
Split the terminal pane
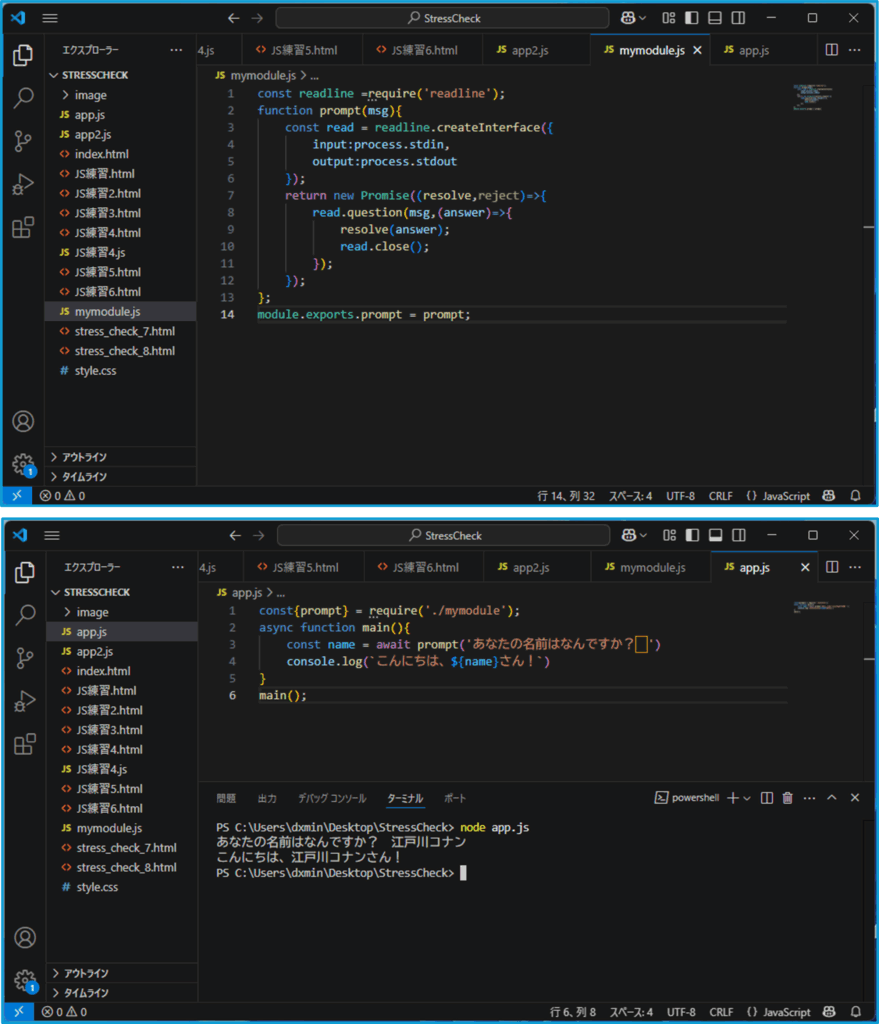coord(767,798)
